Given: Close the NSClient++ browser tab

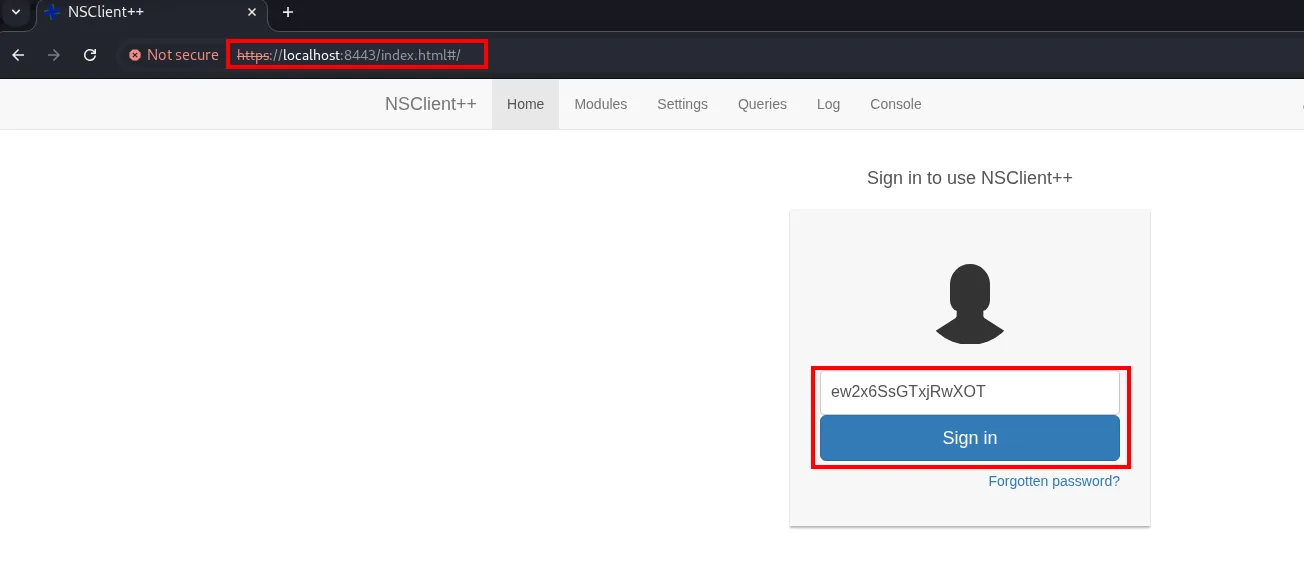Looking at the screenshot, I should (252, 13).
